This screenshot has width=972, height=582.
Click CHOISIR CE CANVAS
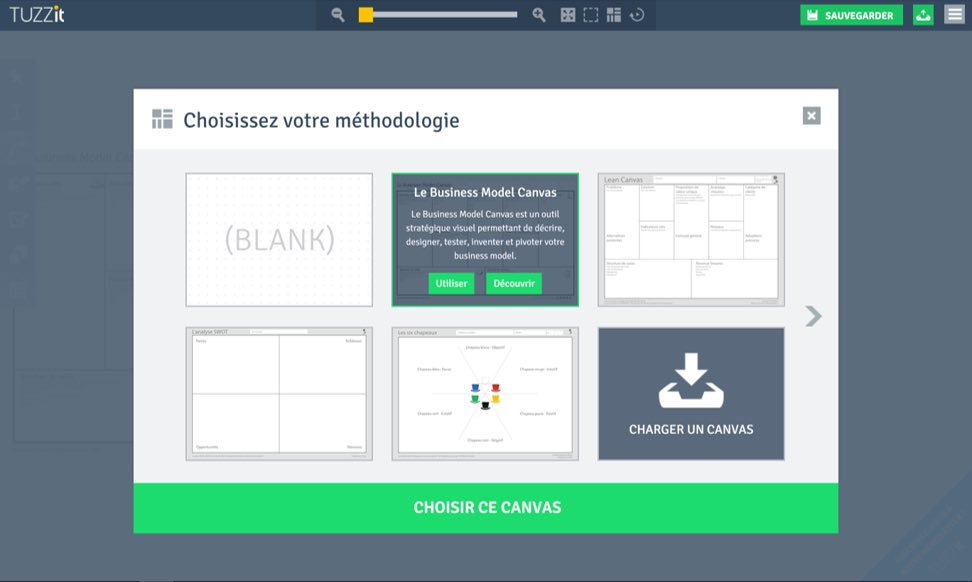coord(485,507)
